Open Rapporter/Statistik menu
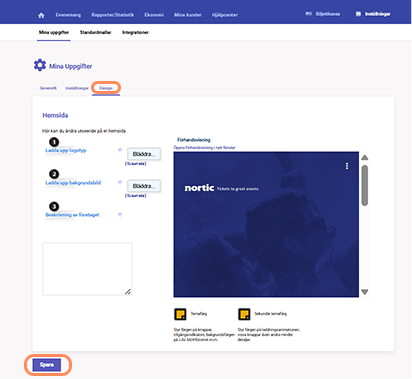The height and width of the screenshot is (379, 412). coord(113,15)
